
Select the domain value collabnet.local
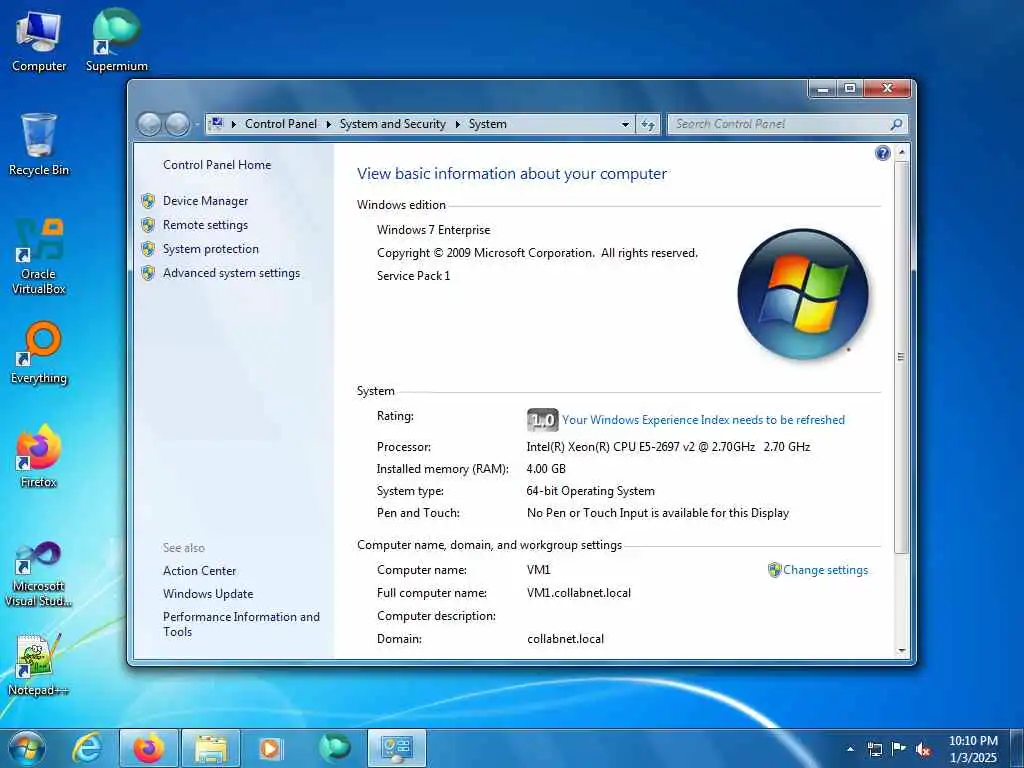(x=565, y=639)
